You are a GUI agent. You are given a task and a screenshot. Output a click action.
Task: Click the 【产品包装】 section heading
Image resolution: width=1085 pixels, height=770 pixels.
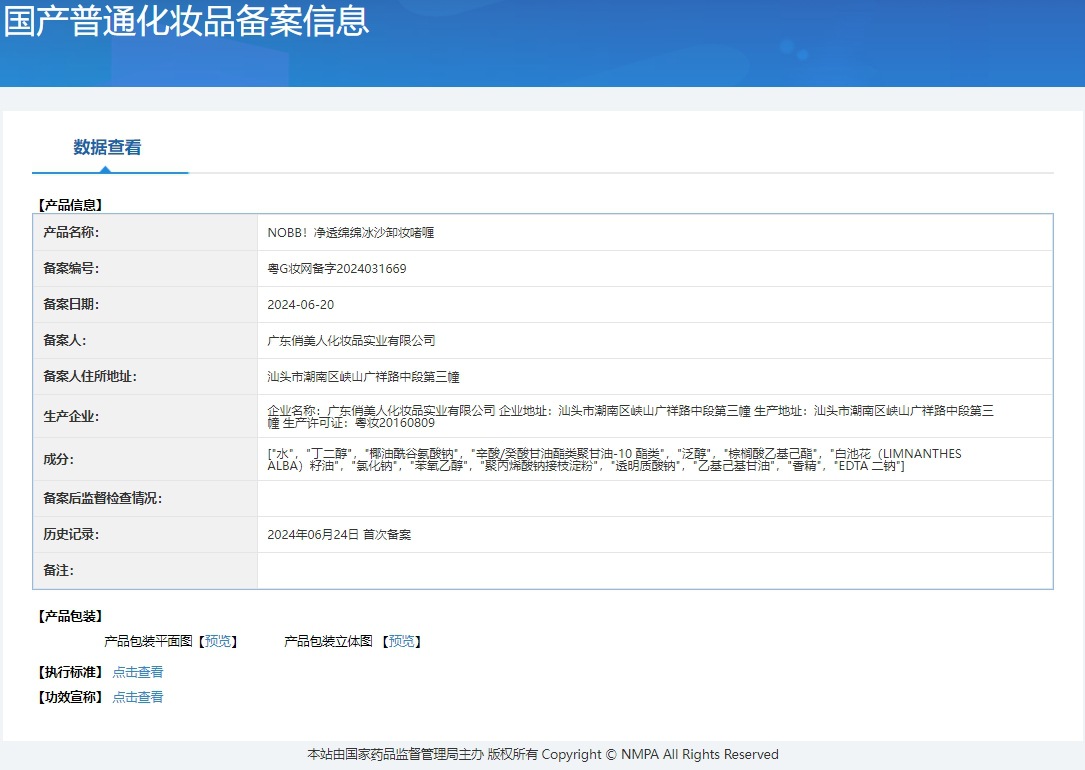coord(70,616)
